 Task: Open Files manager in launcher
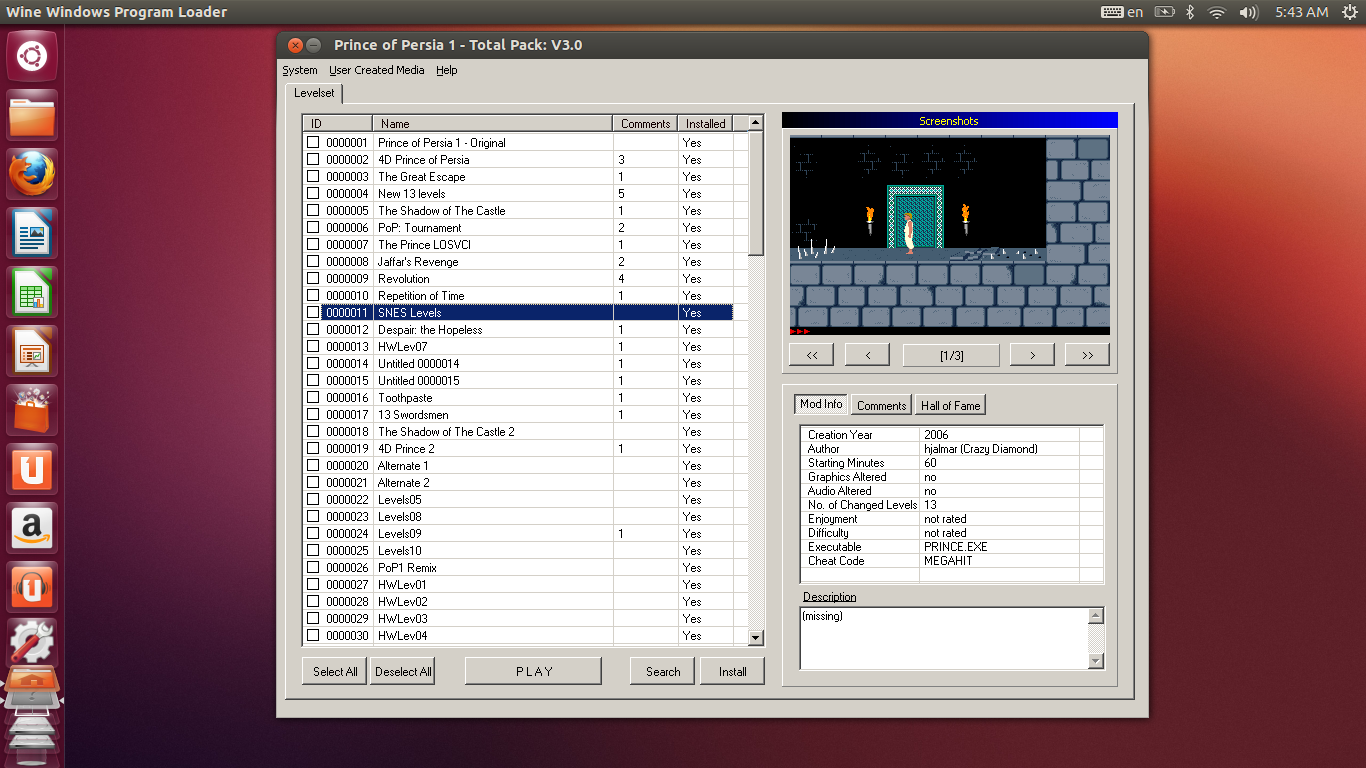click(x=32, y=115)
